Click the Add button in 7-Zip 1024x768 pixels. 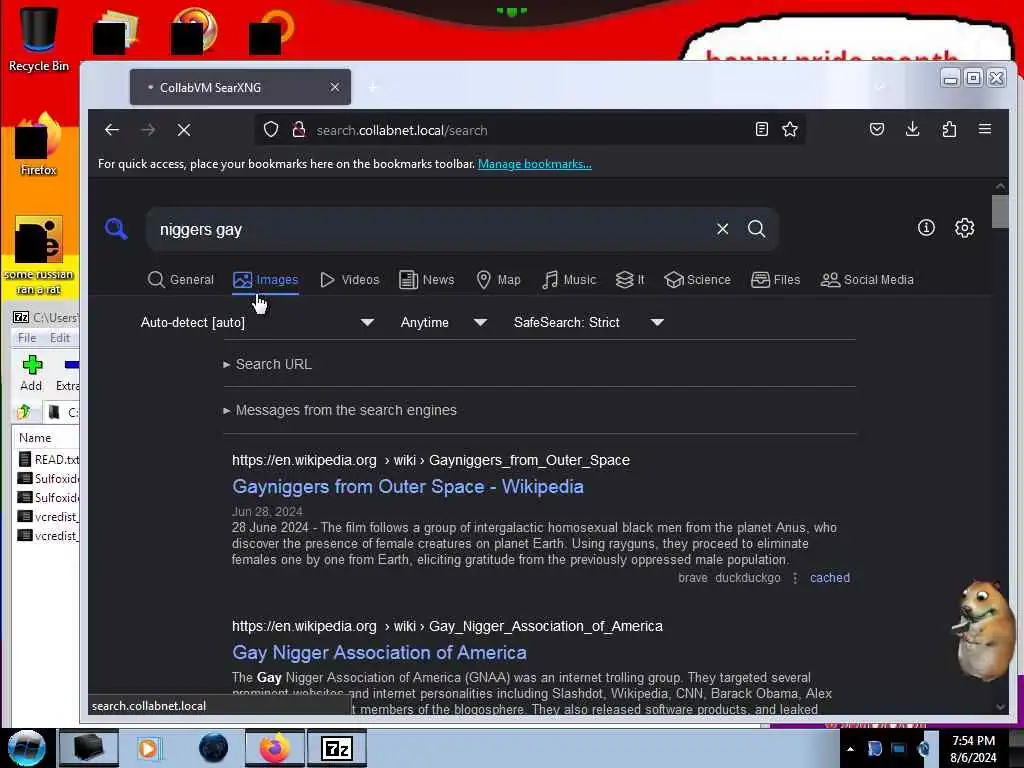point(31,373)
